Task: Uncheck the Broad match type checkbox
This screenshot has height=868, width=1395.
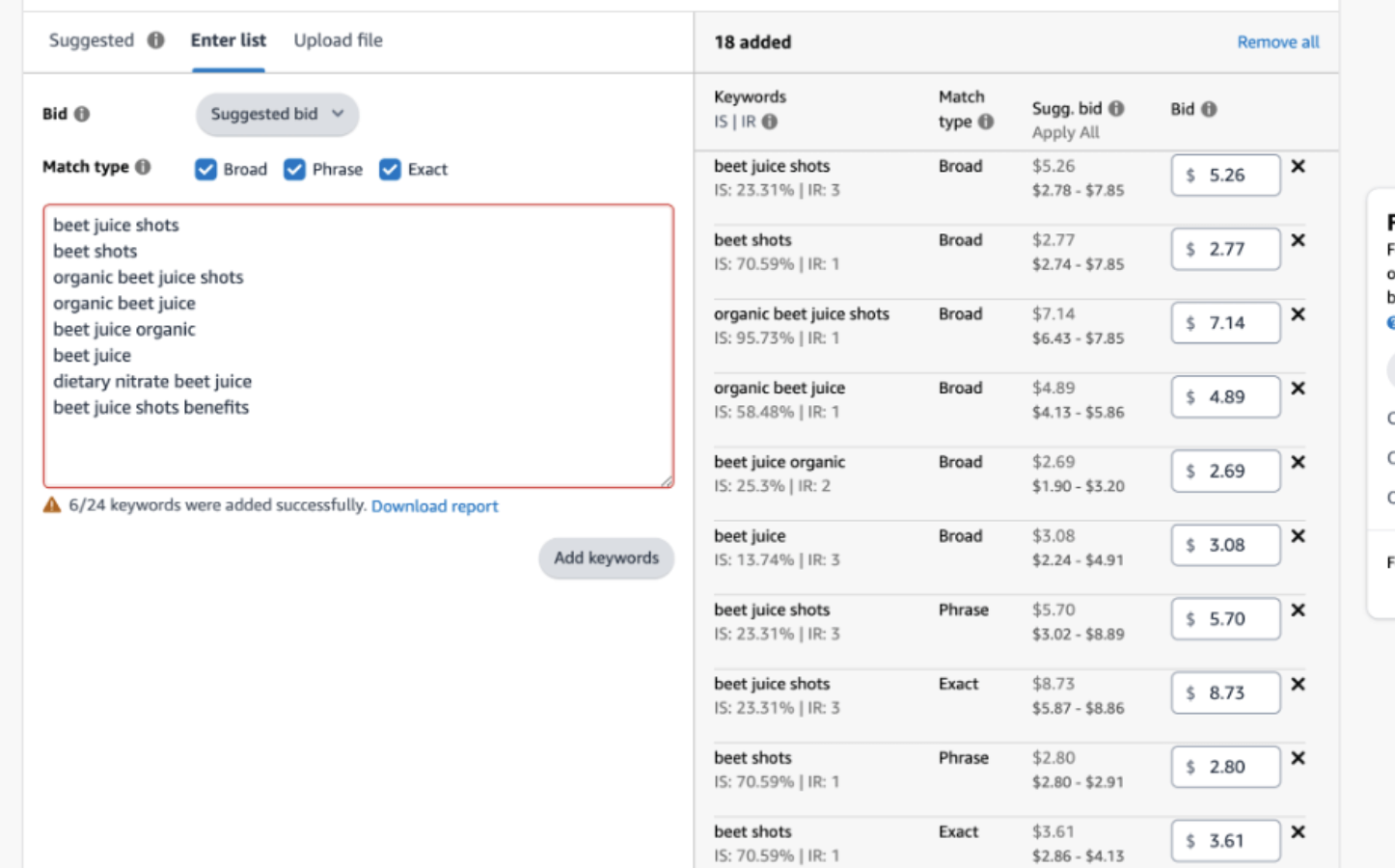Action: [x=205, y=170]
